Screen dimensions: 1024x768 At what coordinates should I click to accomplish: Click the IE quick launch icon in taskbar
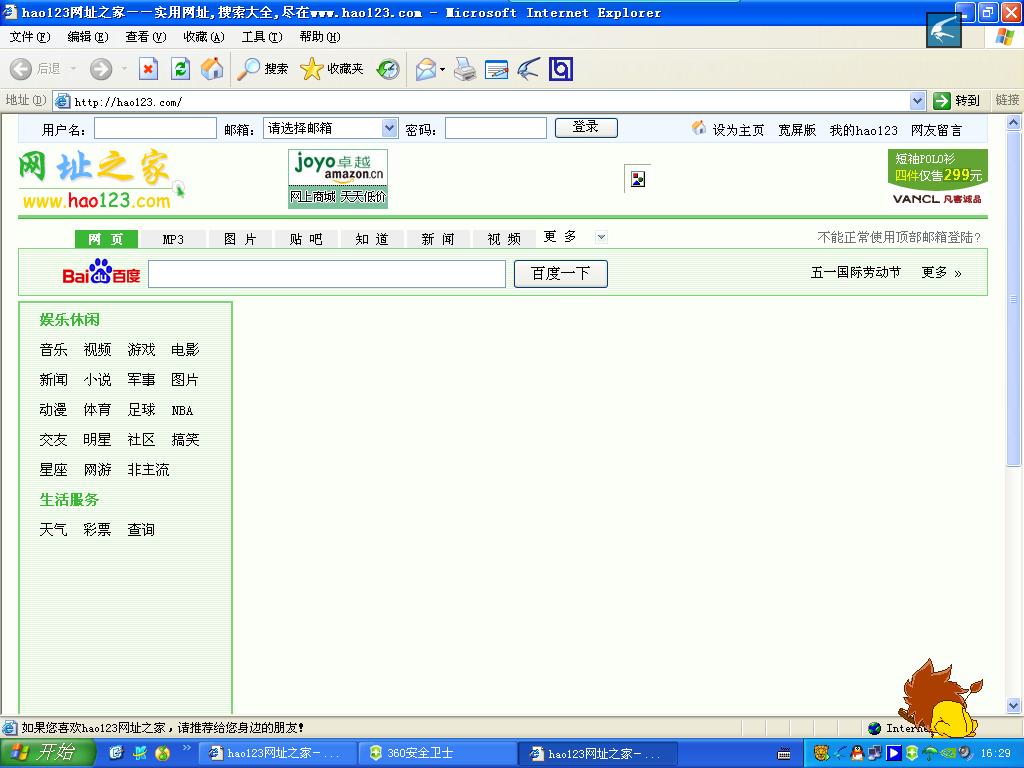point(116,753)
